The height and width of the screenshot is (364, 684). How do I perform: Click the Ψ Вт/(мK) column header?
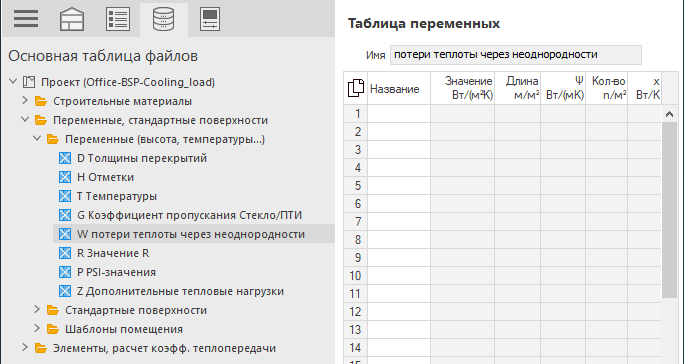click(563, 88)
